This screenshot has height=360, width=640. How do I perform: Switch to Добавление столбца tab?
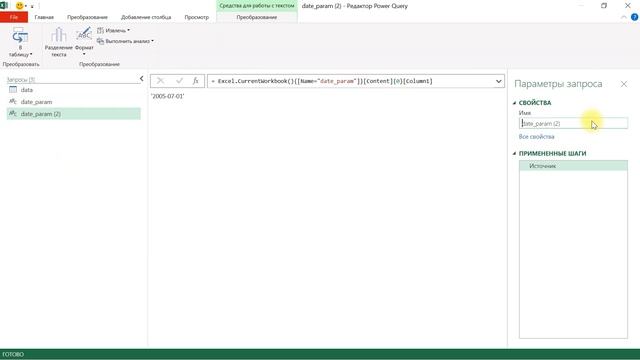pos(146,17)
